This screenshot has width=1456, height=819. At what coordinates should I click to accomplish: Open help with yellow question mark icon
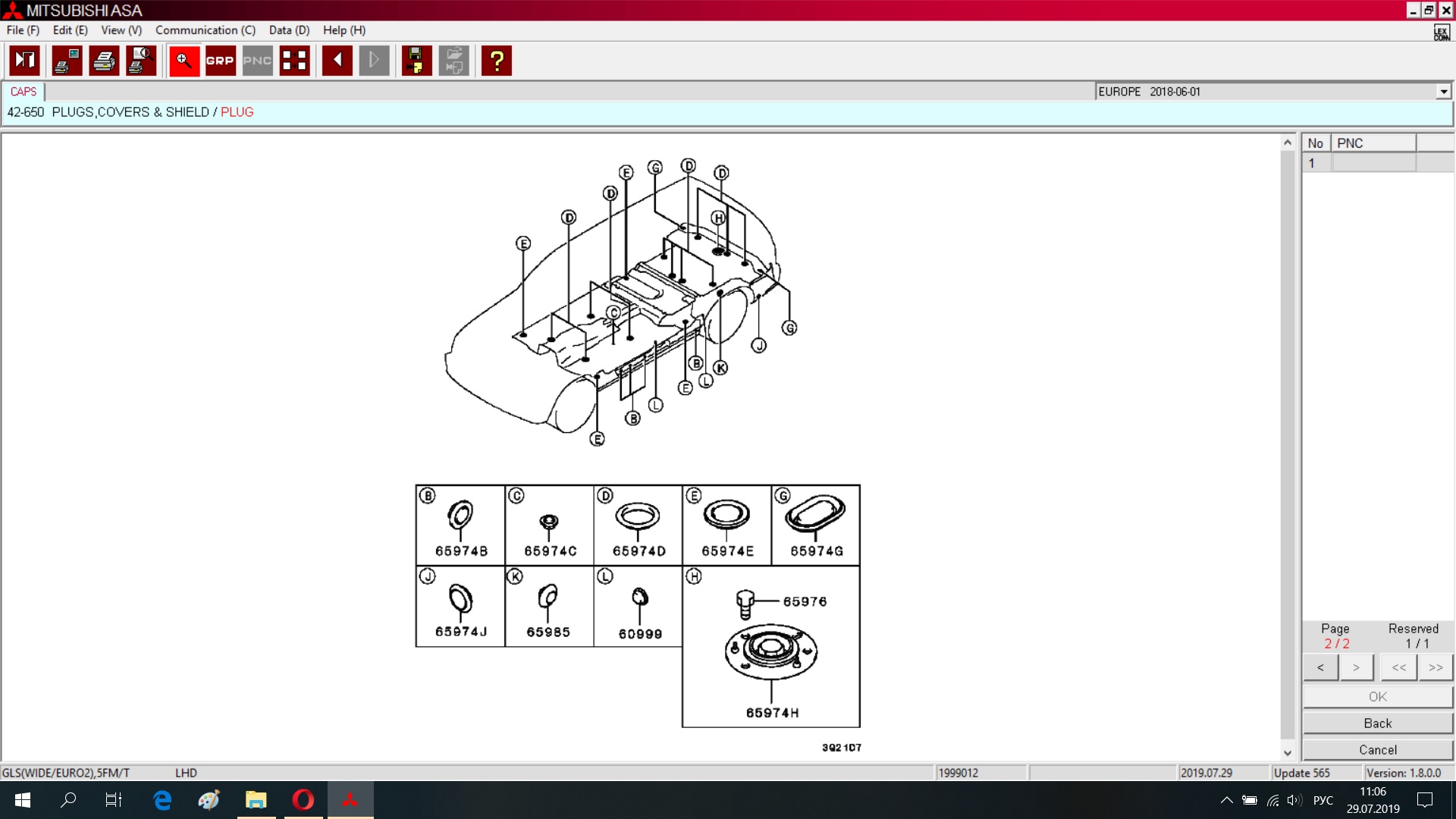point(497,61)
